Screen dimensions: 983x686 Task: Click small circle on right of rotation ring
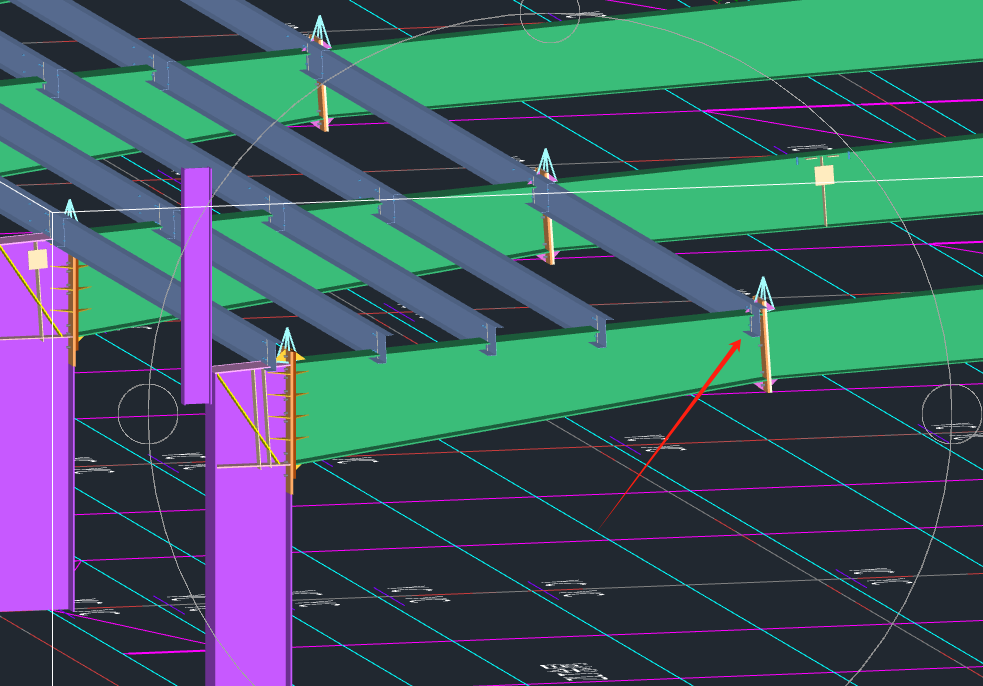(x=952, y=413)
